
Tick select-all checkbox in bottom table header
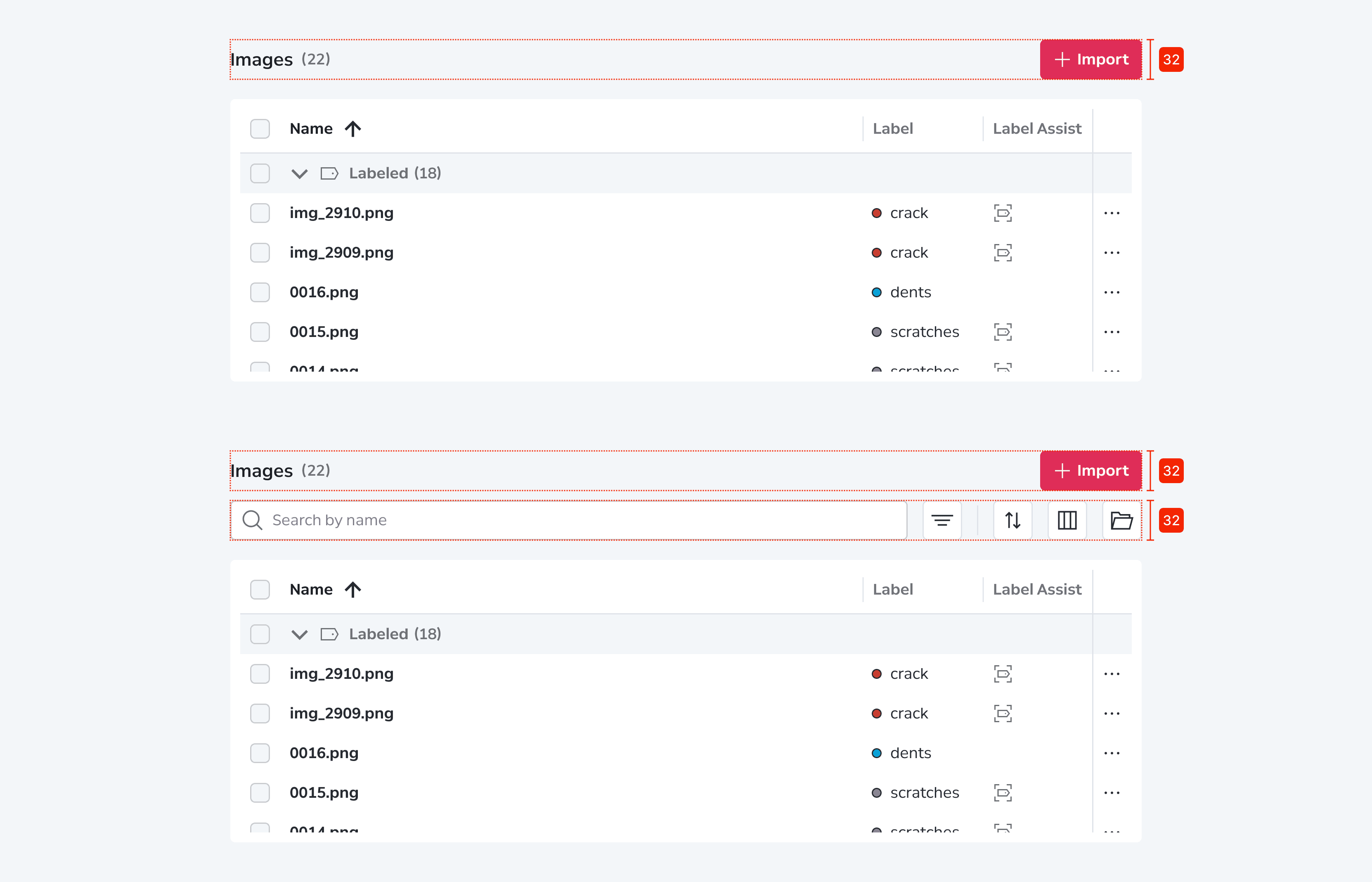pos(260,589)
